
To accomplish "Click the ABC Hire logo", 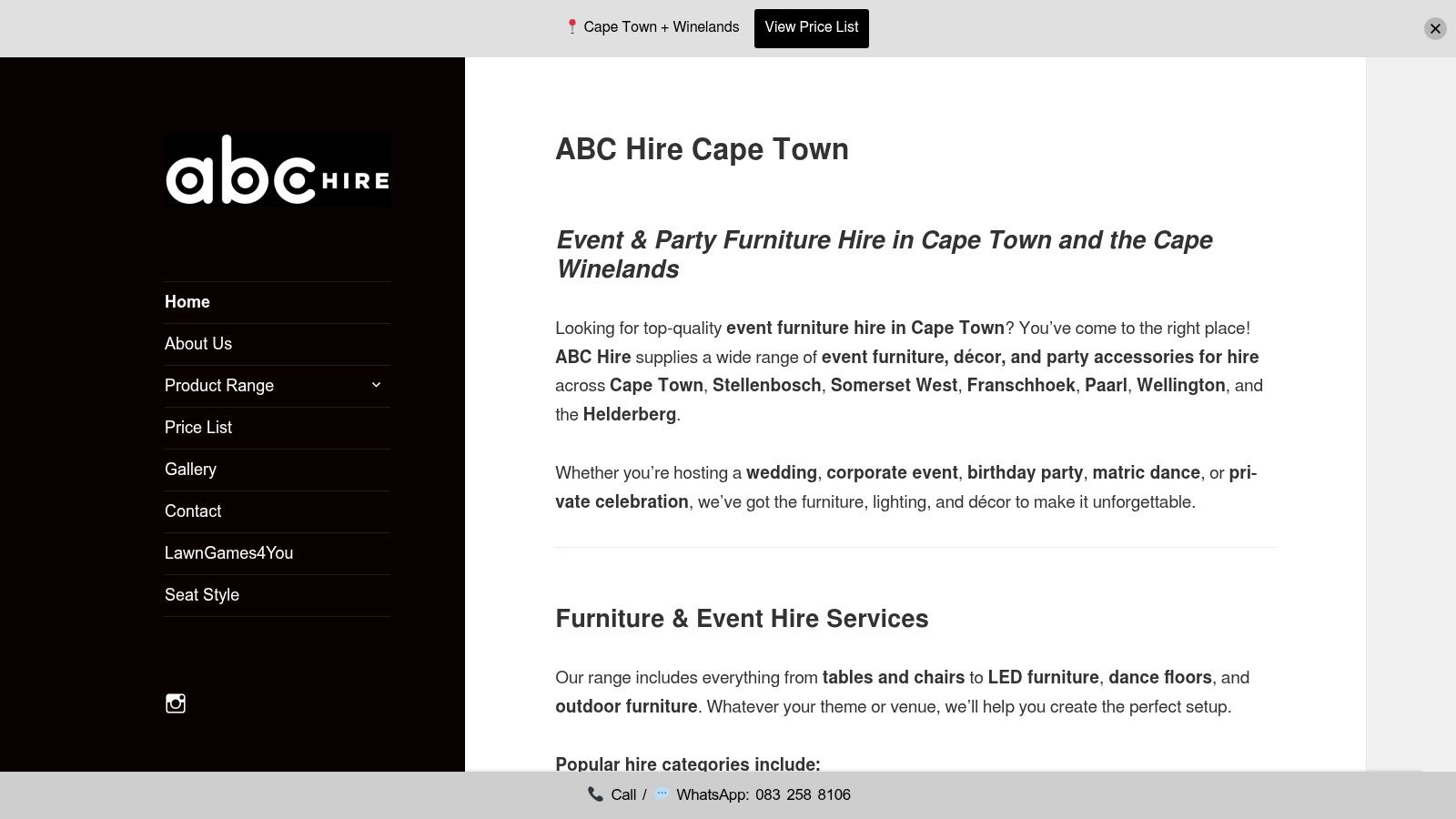I will tap(278, 170).
